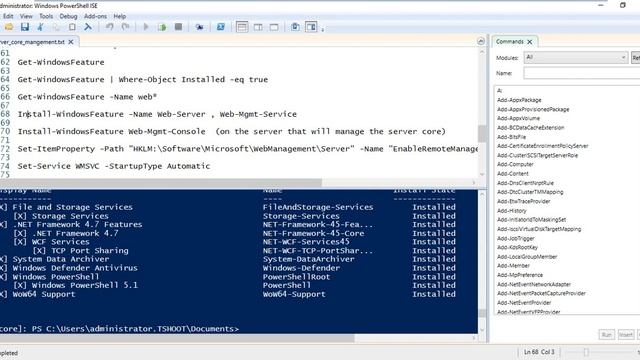Clear the console pane with the toolbar icon

point(88,27)
